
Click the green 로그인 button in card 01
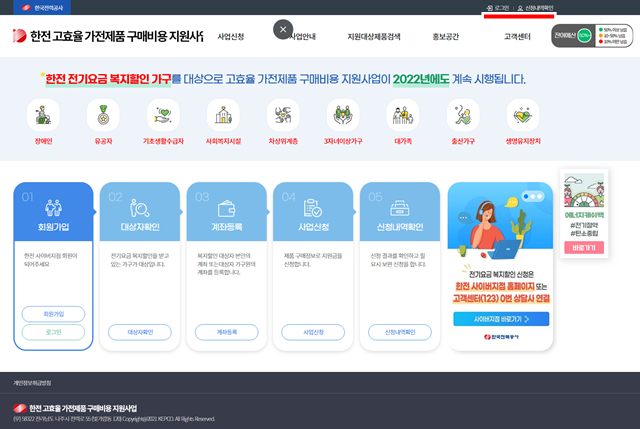pyautogui.click(x=53, y=332)
